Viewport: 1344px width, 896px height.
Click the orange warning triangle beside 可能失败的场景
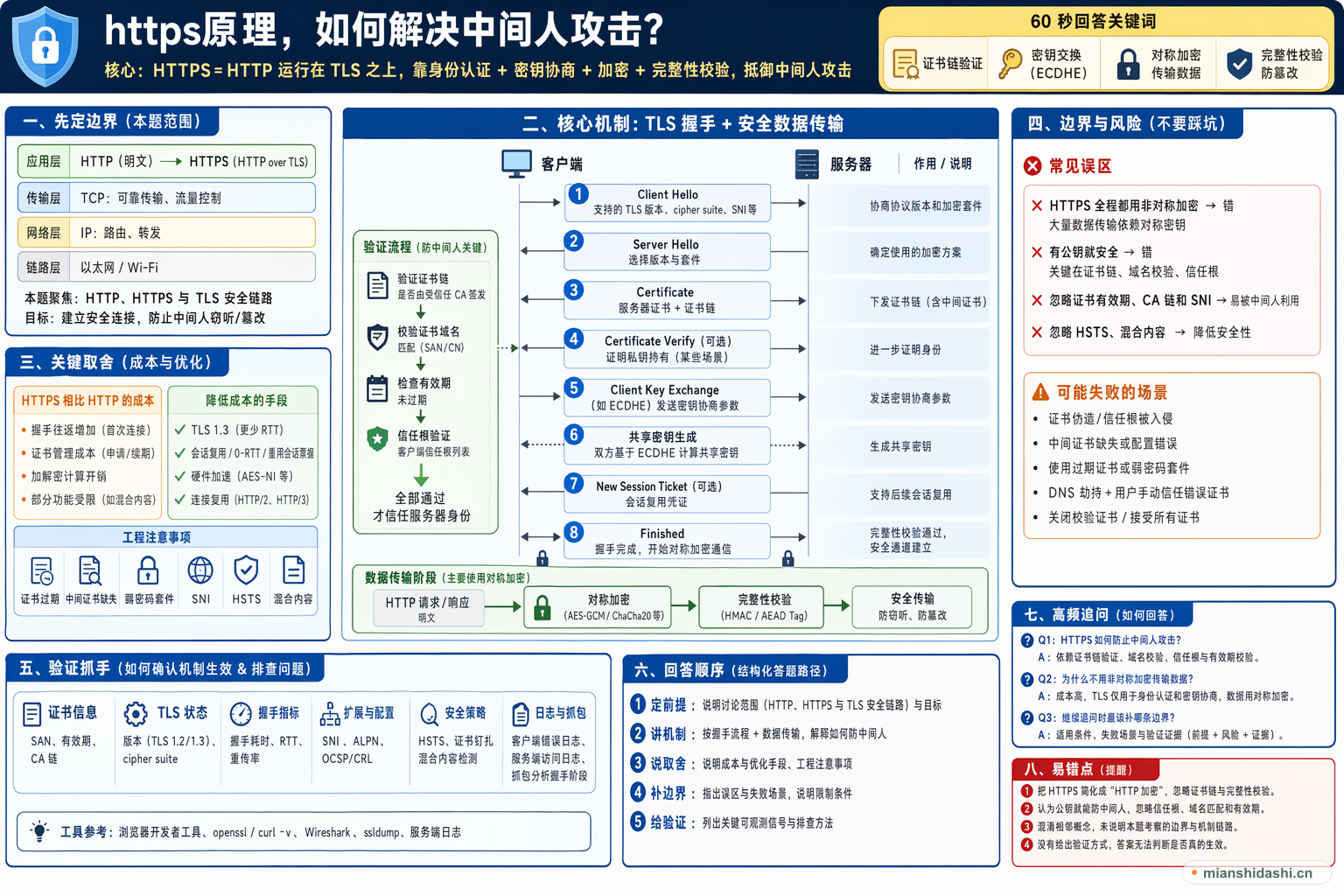[1040, 392]
